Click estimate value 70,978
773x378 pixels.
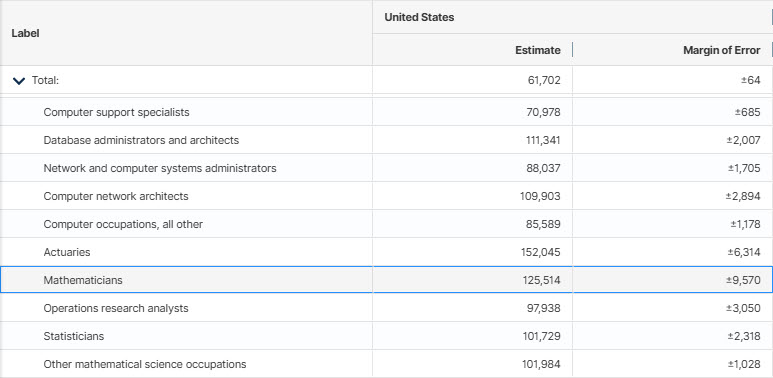click(x=544, y=112)
